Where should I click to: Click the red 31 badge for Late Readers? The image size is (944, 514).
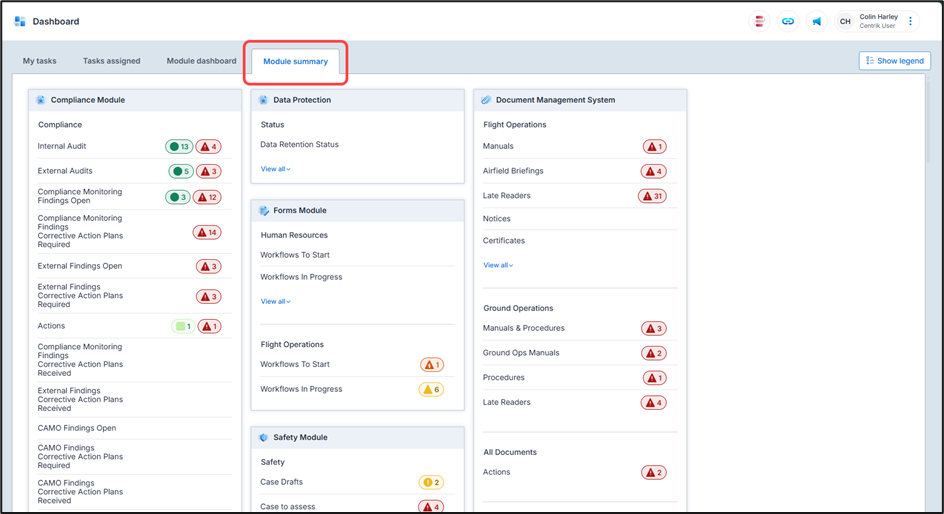(x=652, y=196)
